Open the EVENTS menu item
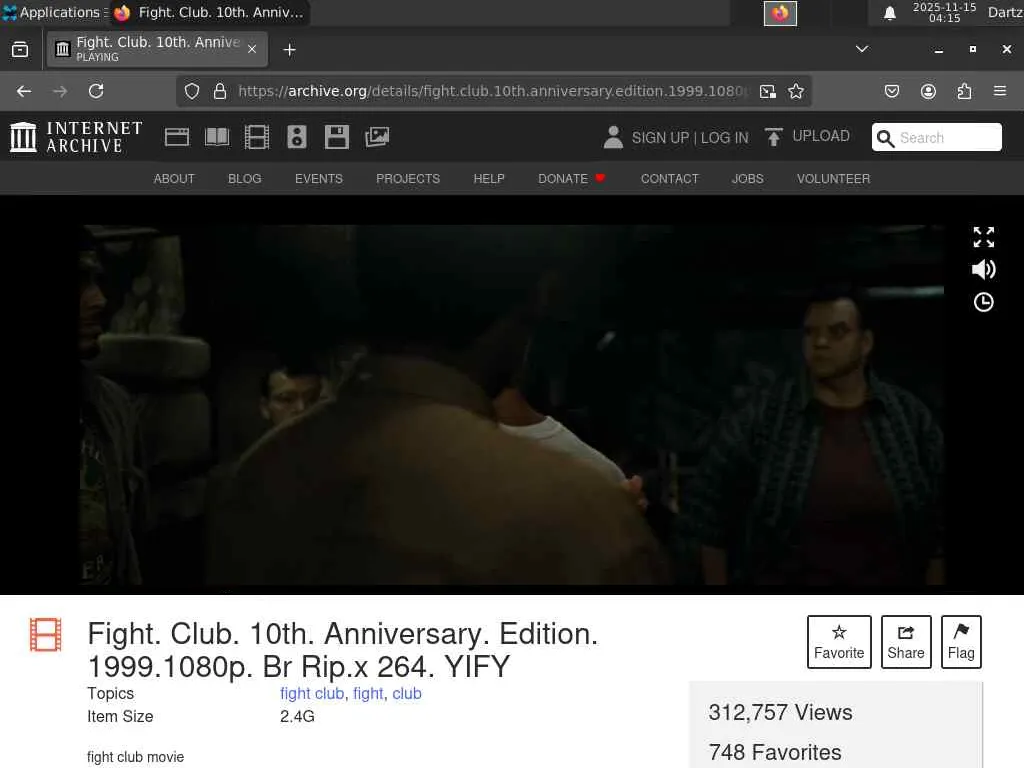 click(319, 179)
